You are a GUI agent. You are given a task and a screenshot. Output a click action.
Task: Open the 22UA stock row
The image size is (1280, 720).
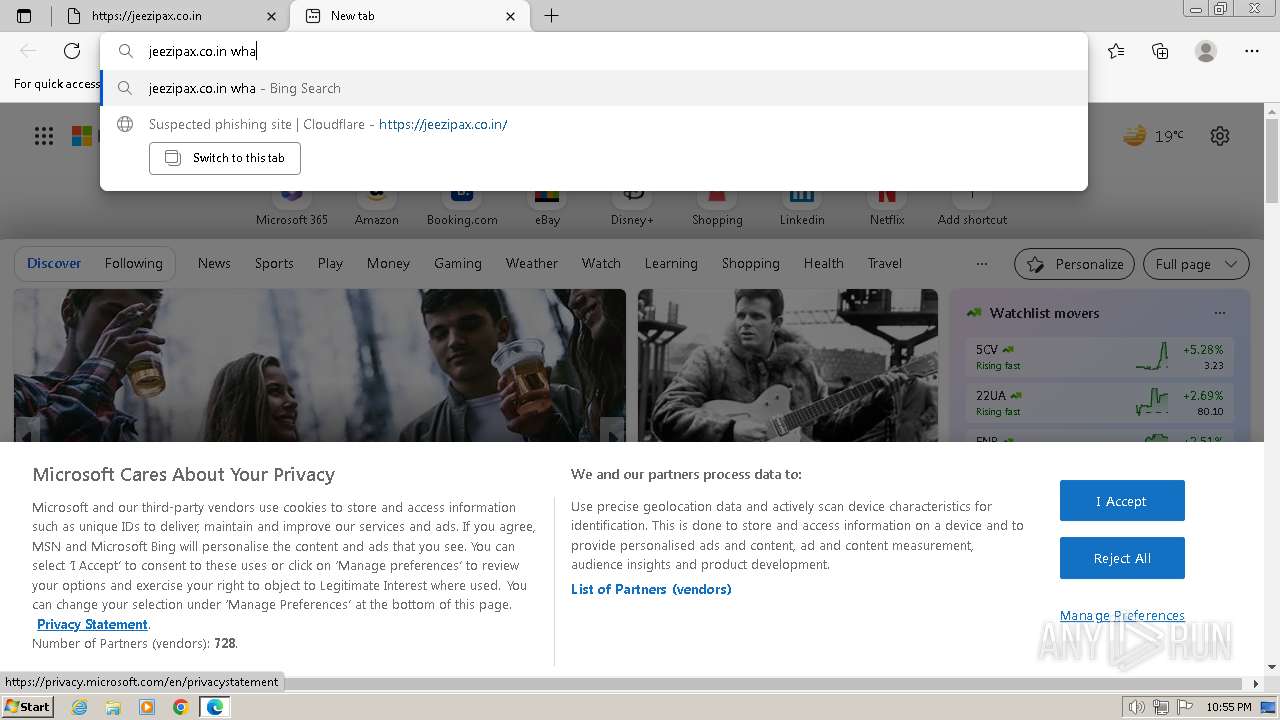(x=1099, y=403)
